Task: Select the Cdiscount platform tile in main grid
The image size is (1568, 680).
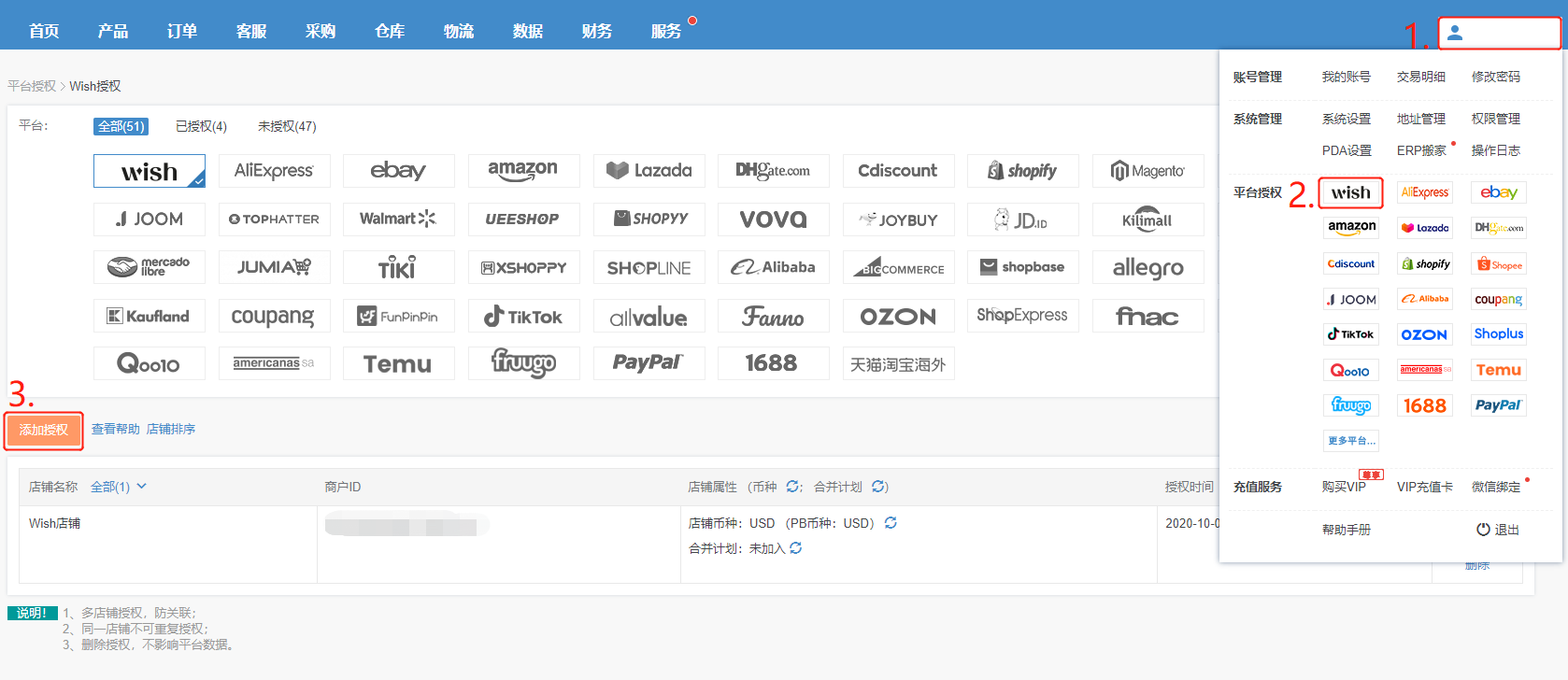Action: pyautogui.click(x=898, y=171)
